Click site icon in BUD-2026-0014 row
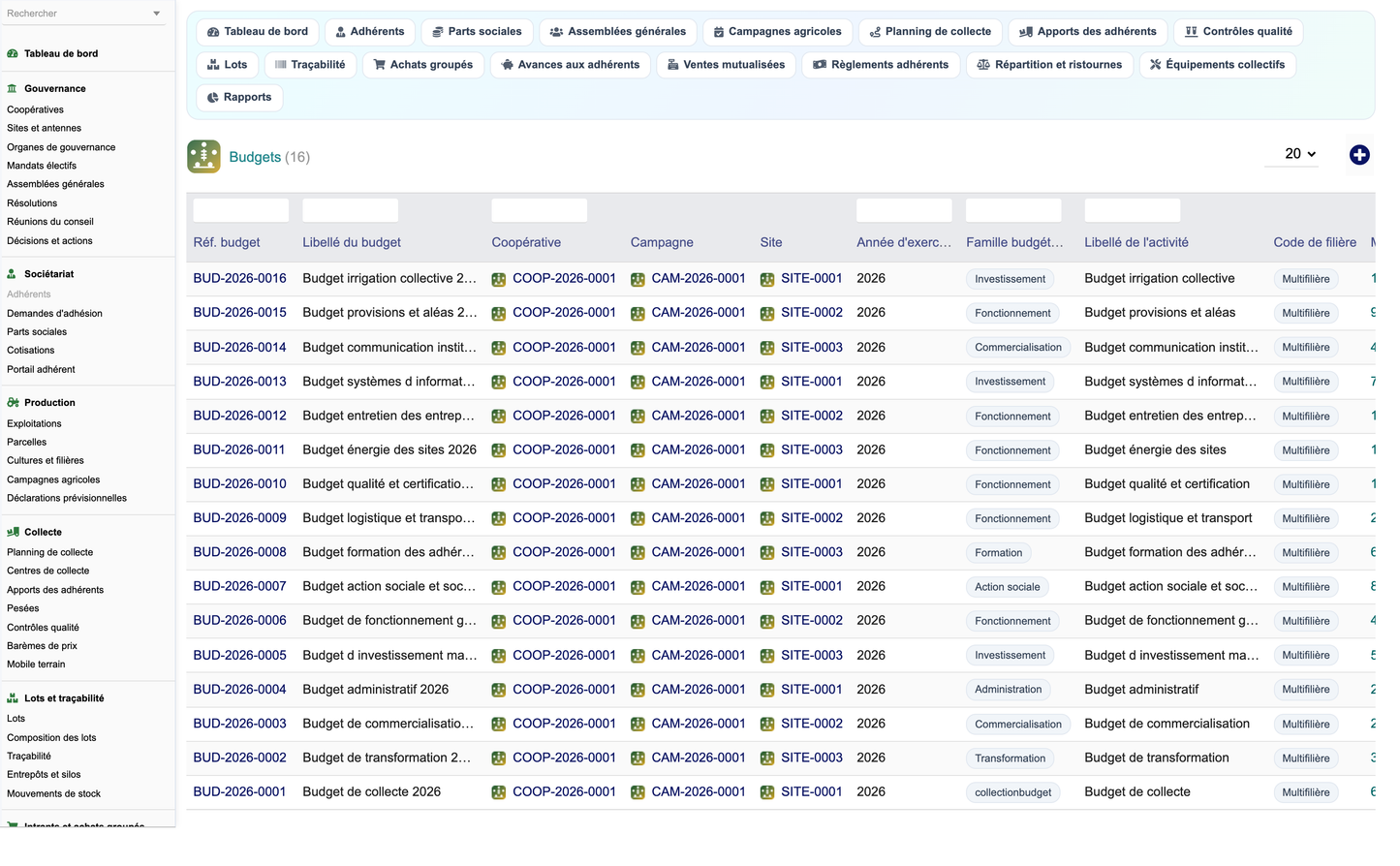Screen dimensions: 1400x866 point(767,348)
